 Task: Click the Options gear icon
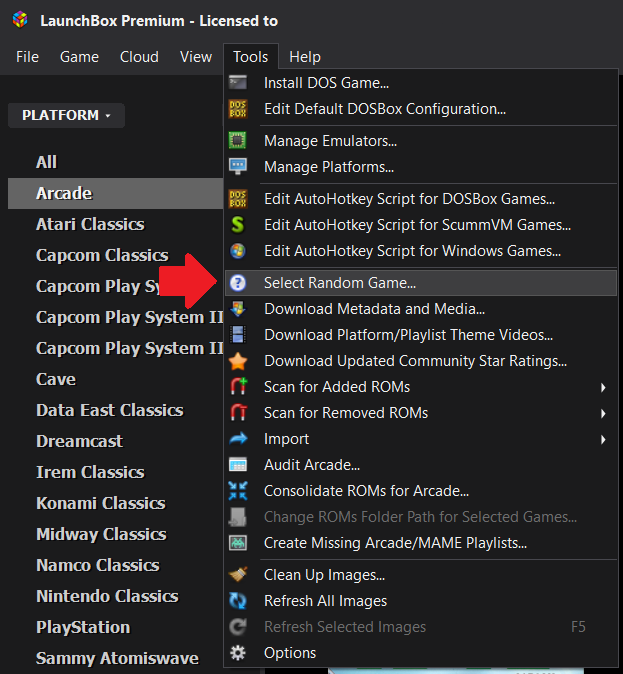click(x=238, y=653)
